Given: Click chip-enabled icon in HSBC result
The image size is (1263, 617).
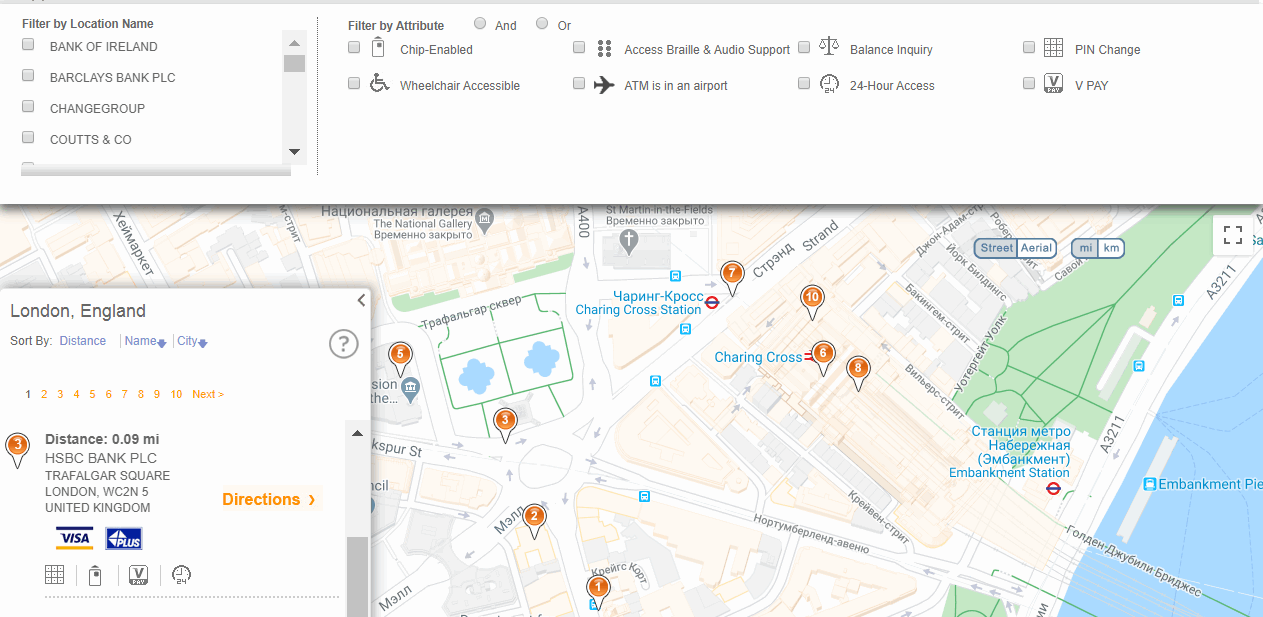Looking at the screenshot, I should (x=95, y=575).
